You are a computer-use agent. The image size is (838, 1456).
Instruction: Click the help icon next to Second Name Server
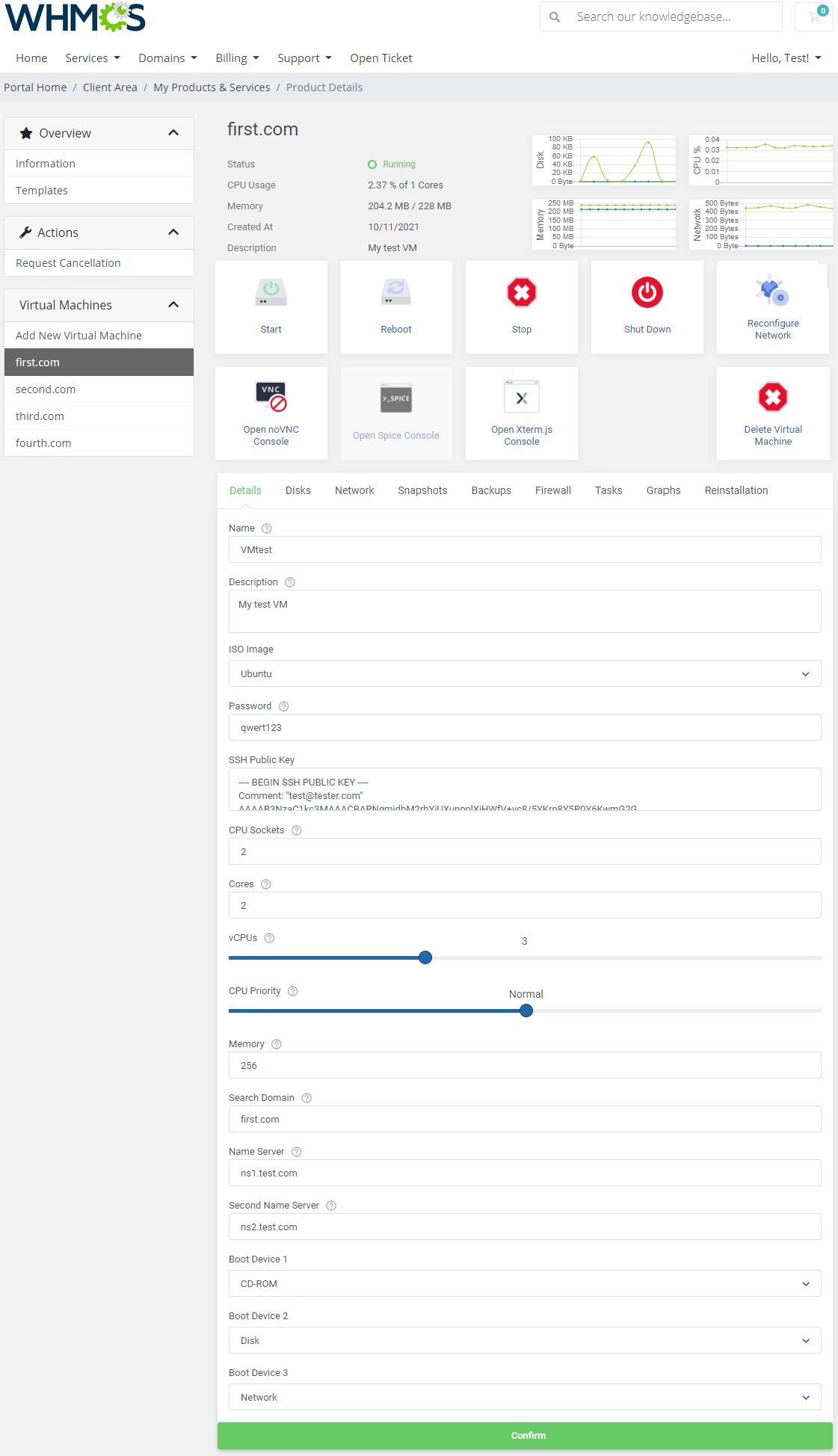[x=332, y=1206]
